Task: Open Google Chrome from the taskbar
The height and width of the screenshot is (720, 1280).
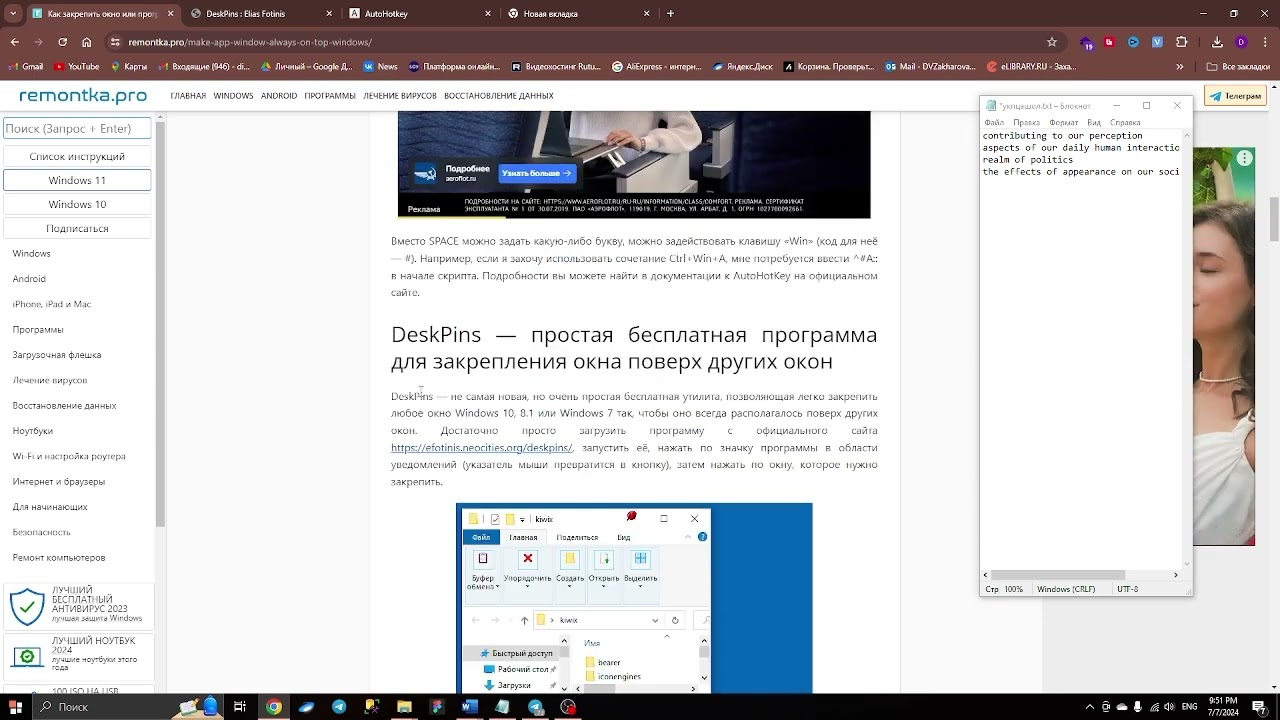Action: (x=274, y=707)
